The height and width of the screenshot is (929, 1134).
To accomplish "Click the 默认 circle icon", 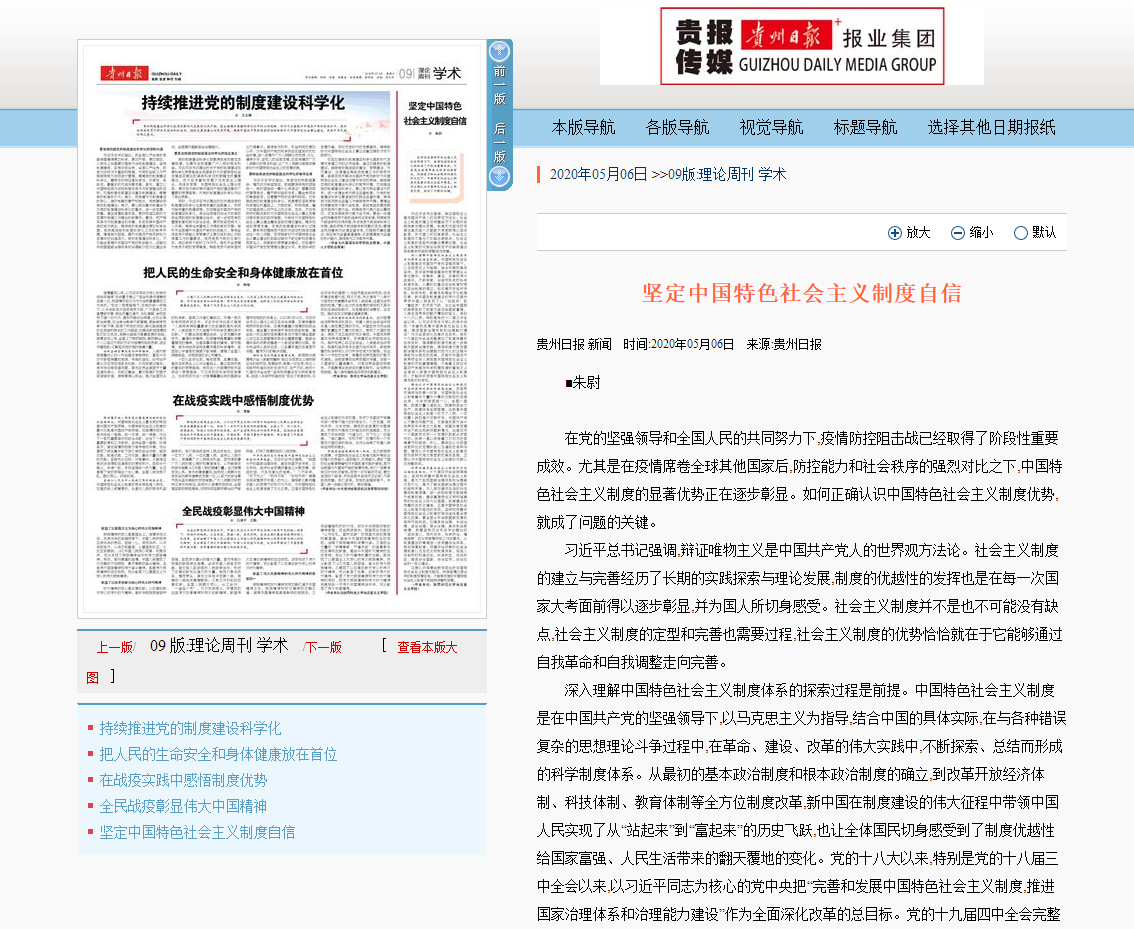I will point(1020,233).
